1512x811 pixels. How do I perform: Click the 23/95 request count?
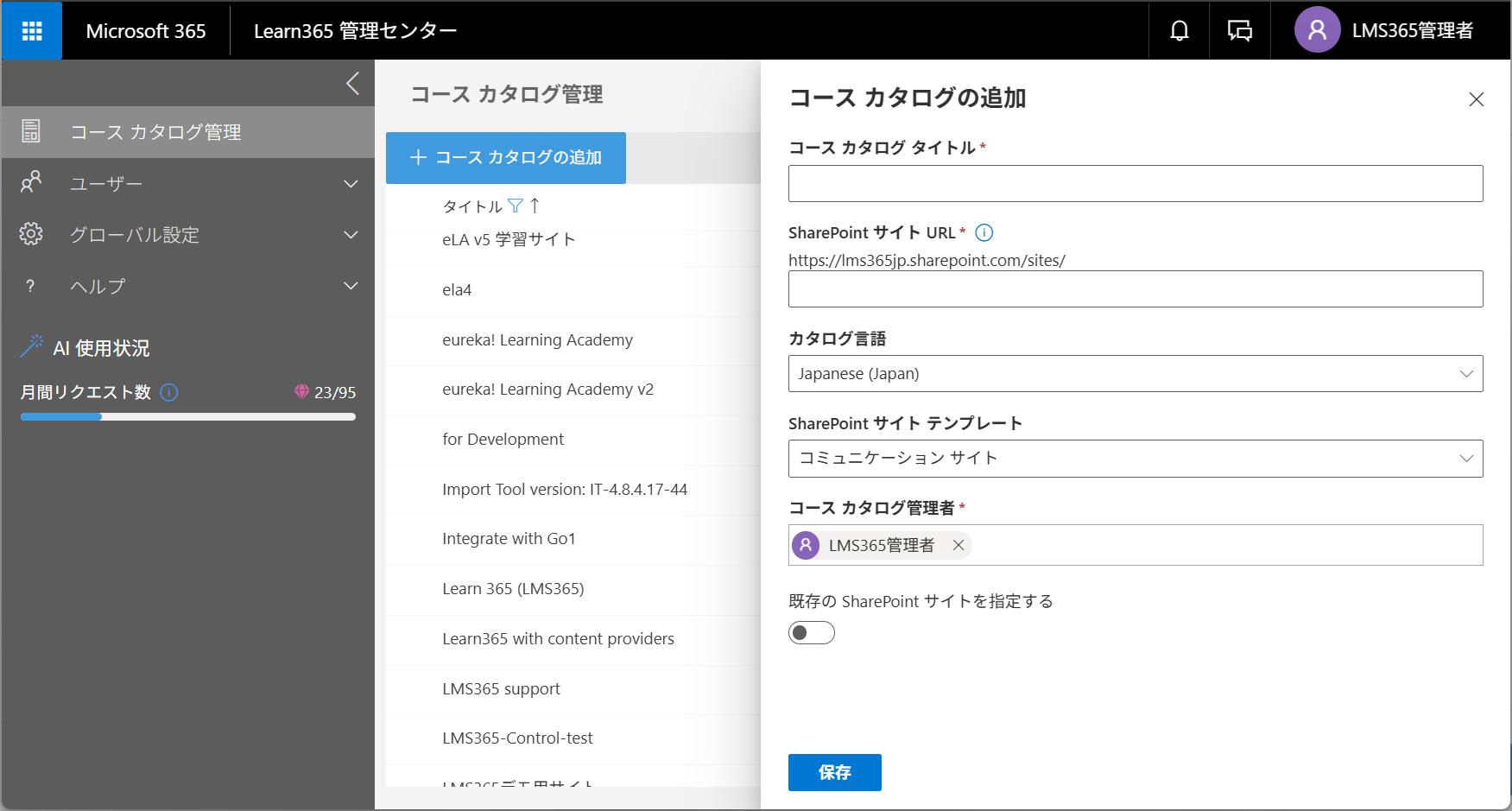(x=335, y=393)
